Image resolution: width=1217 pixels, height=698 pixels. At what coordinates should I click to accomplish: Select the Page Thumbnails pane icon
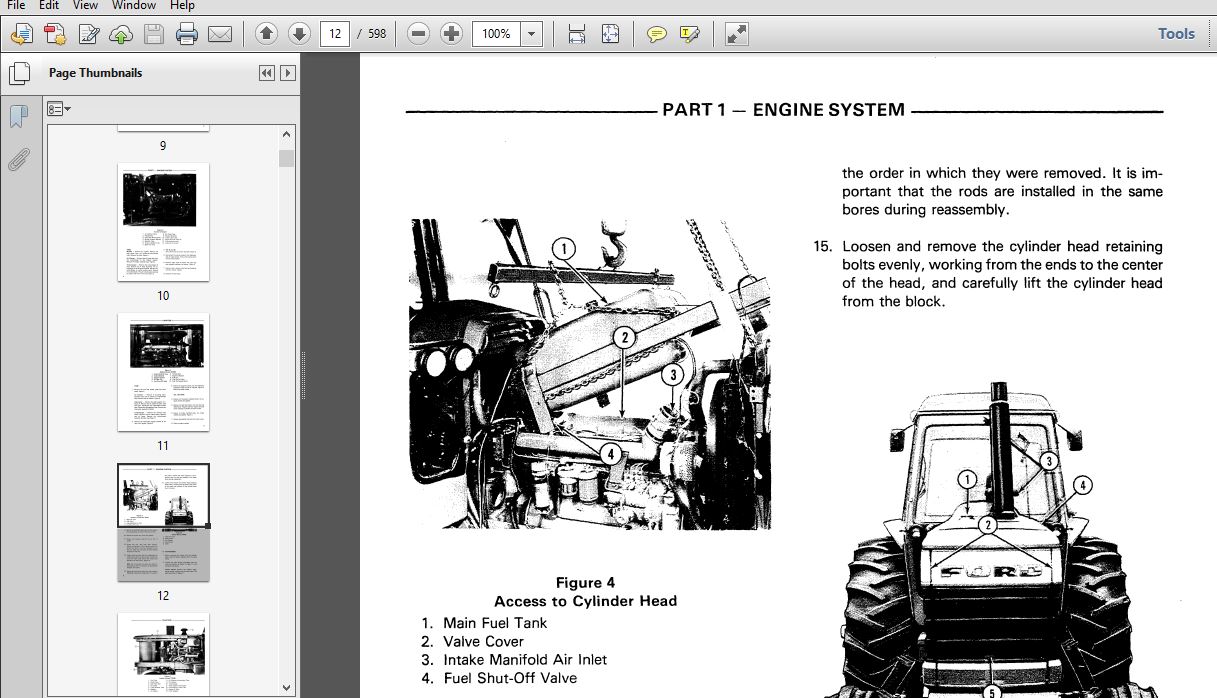pos(18,73)
